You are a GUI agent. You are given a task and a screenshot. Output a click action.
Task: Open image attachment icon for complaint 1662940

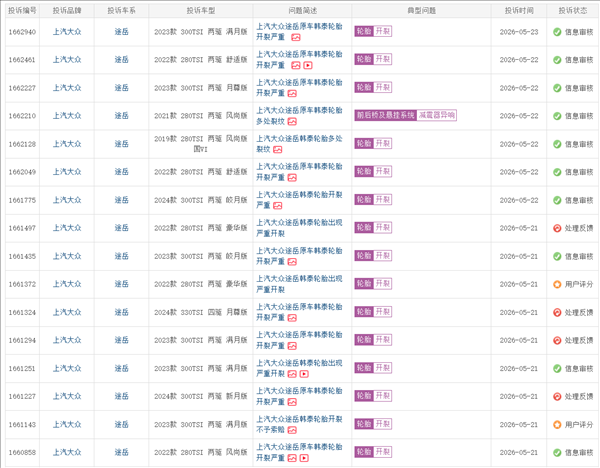tap(296, 37)
